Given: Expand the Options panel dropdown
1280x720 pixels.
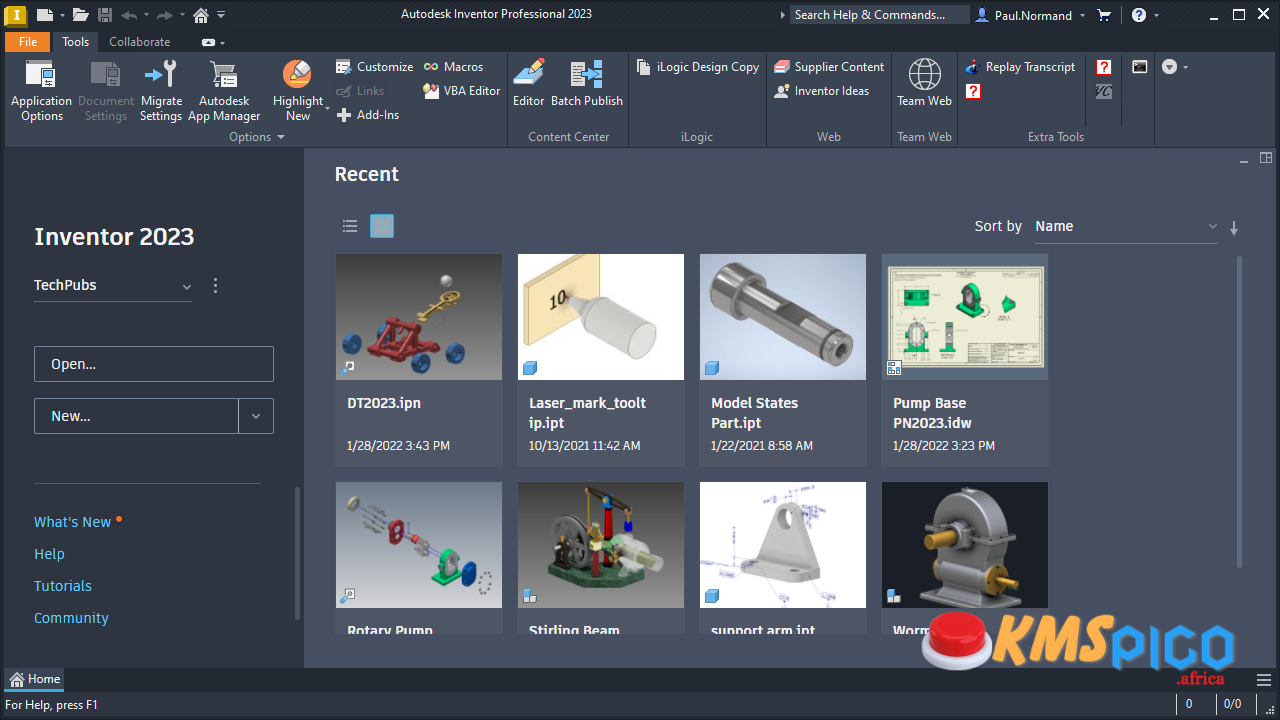Looking at the screenshot, I should [x=257, y=137].
